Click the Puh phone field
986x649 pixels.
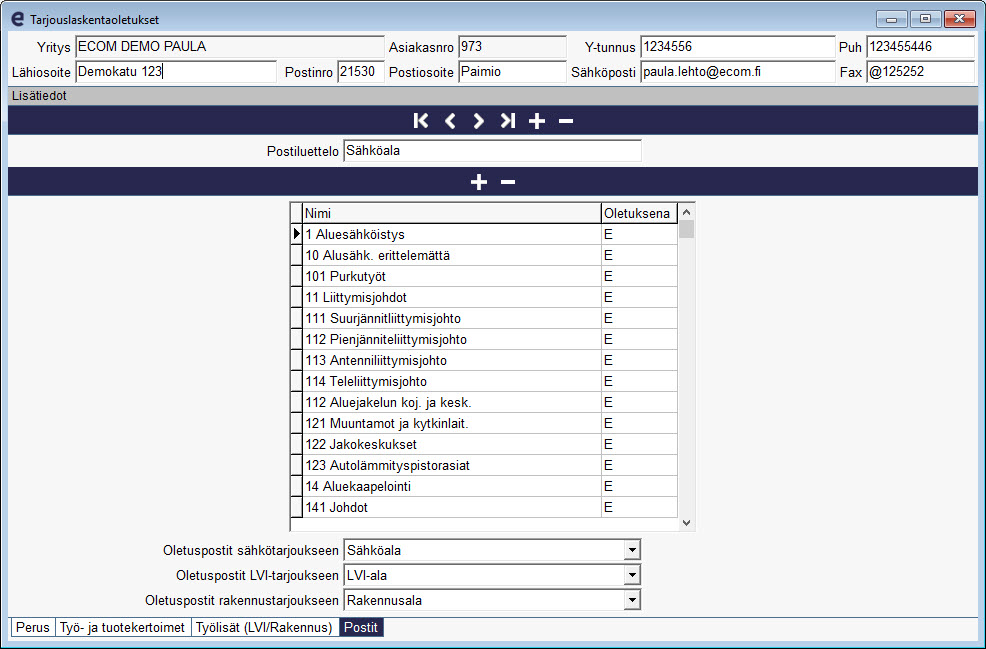[x=921, y=47]
